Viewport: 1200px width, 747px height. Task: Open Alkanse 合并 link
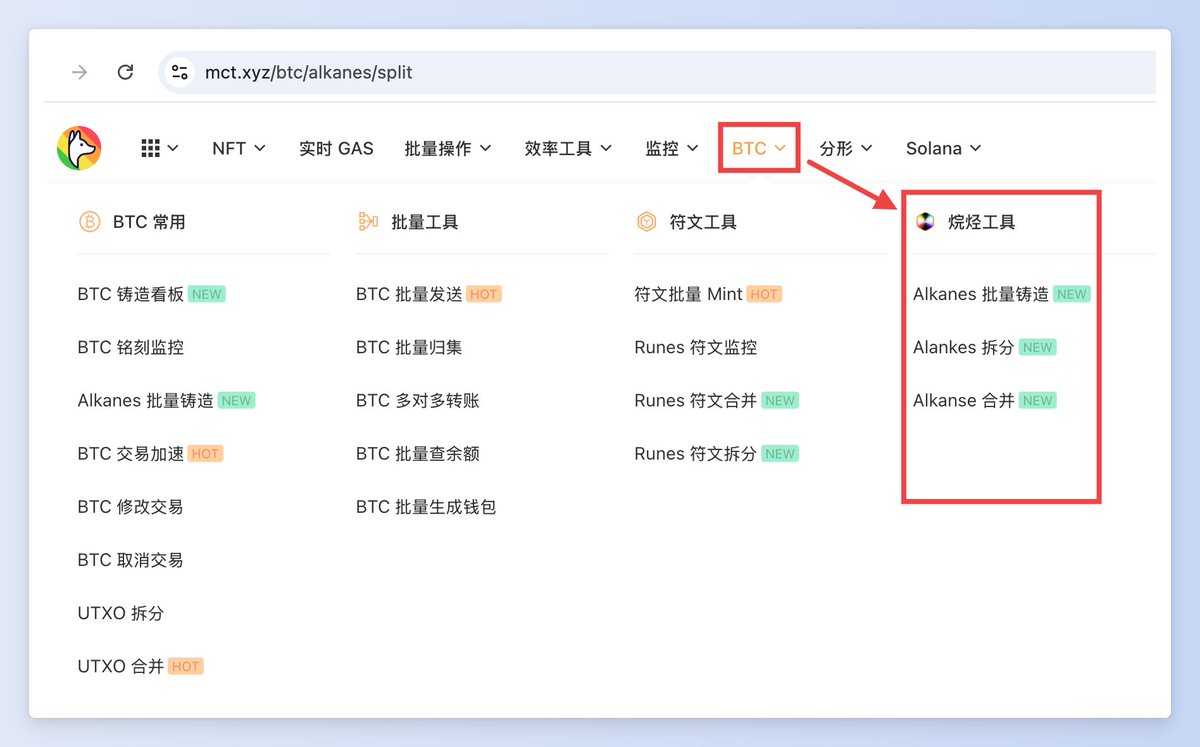pyautogui.click(x=964, y=400)
